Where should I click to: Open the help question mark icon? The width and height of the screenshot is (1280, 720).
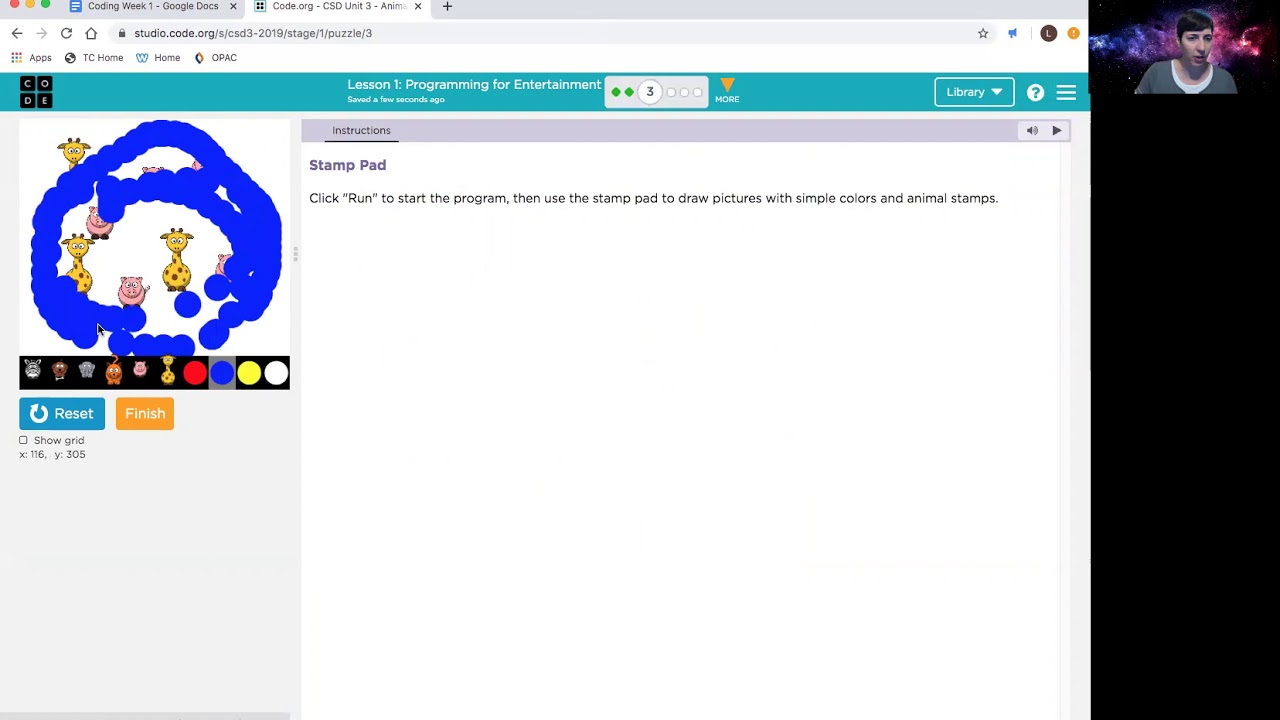[1036, 92]
